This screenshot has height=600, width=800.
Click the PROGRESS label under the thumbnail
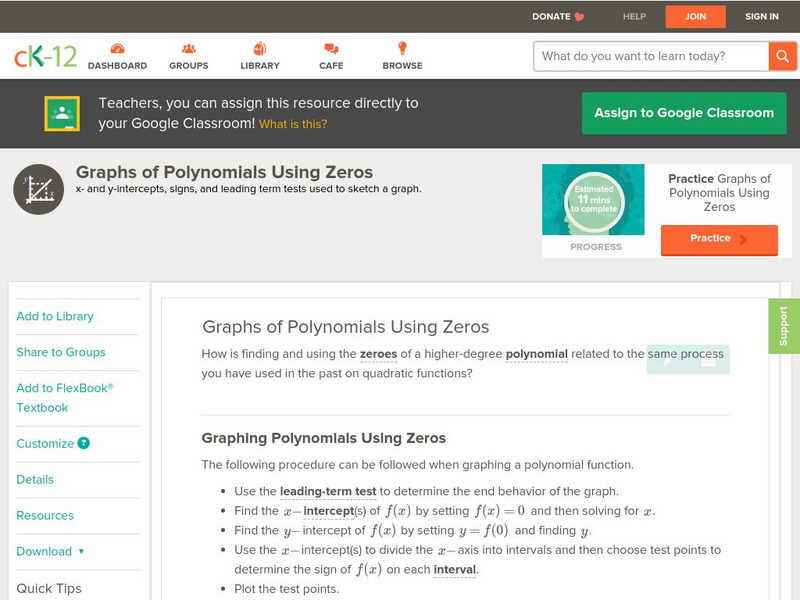(596, 247)
